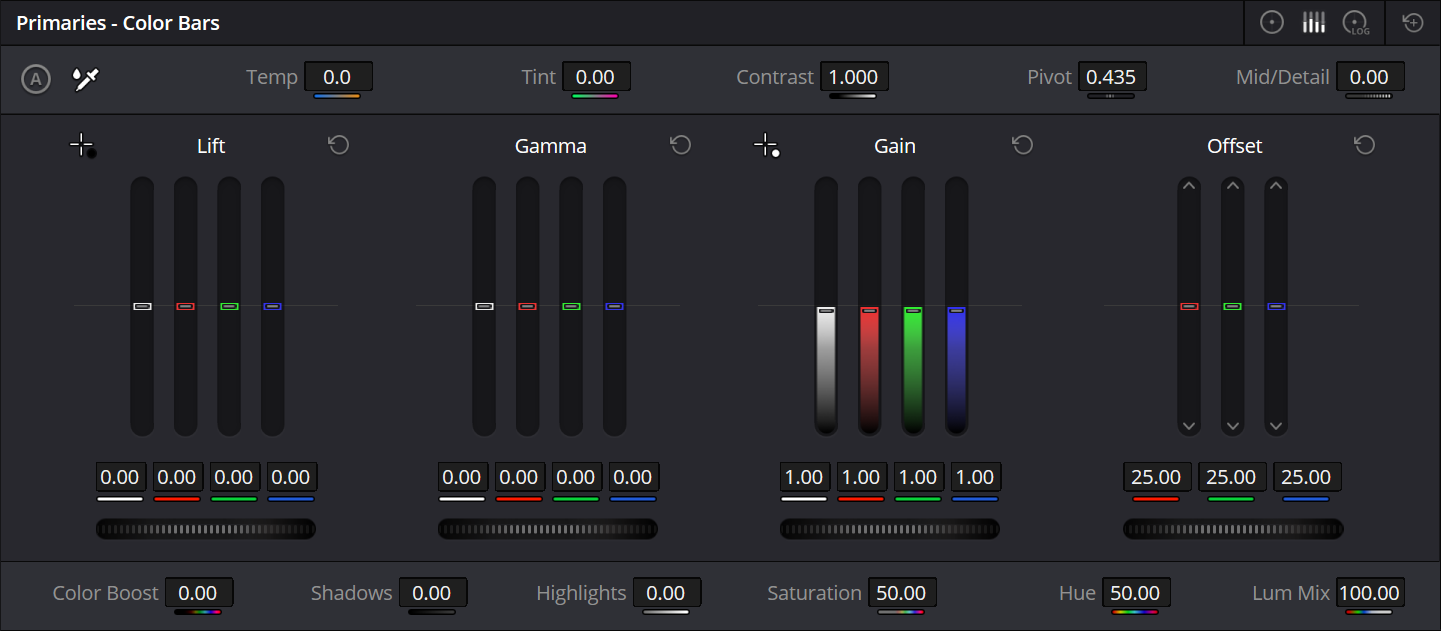Reset the Gain controls
The image size is (1441, 631).
(x=1022, y=146)
